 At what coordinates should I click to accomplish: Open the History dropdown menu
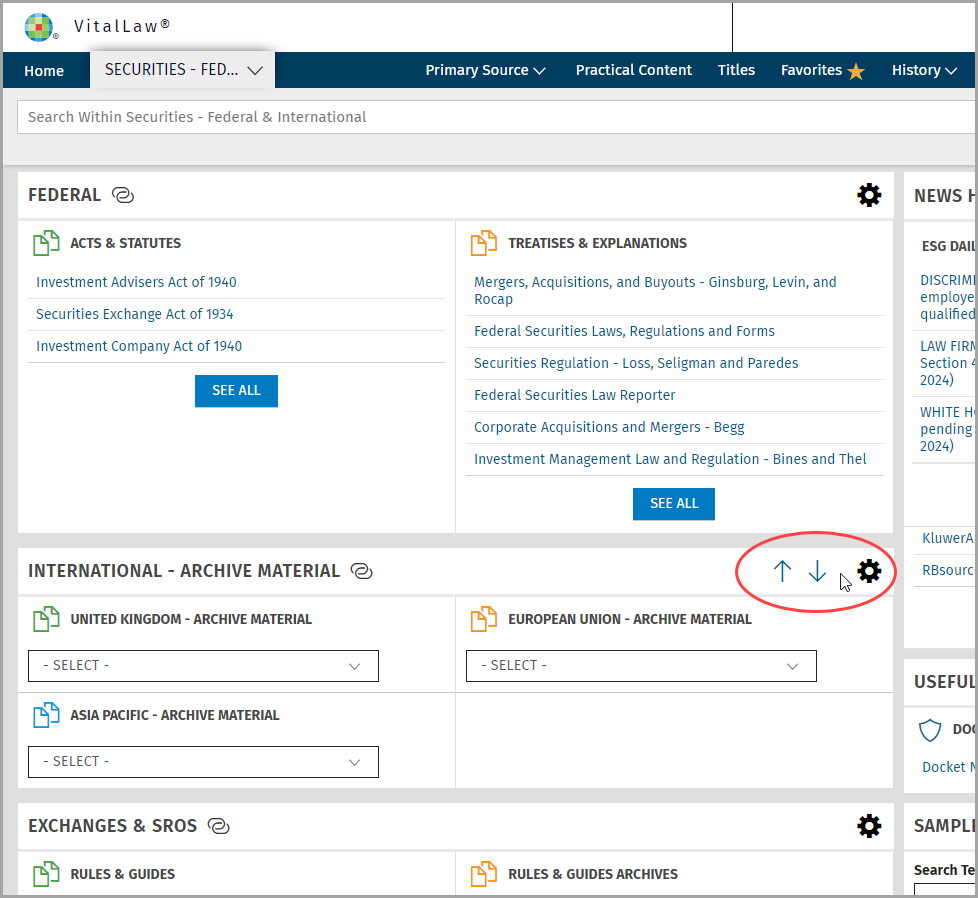click(924, 70)
